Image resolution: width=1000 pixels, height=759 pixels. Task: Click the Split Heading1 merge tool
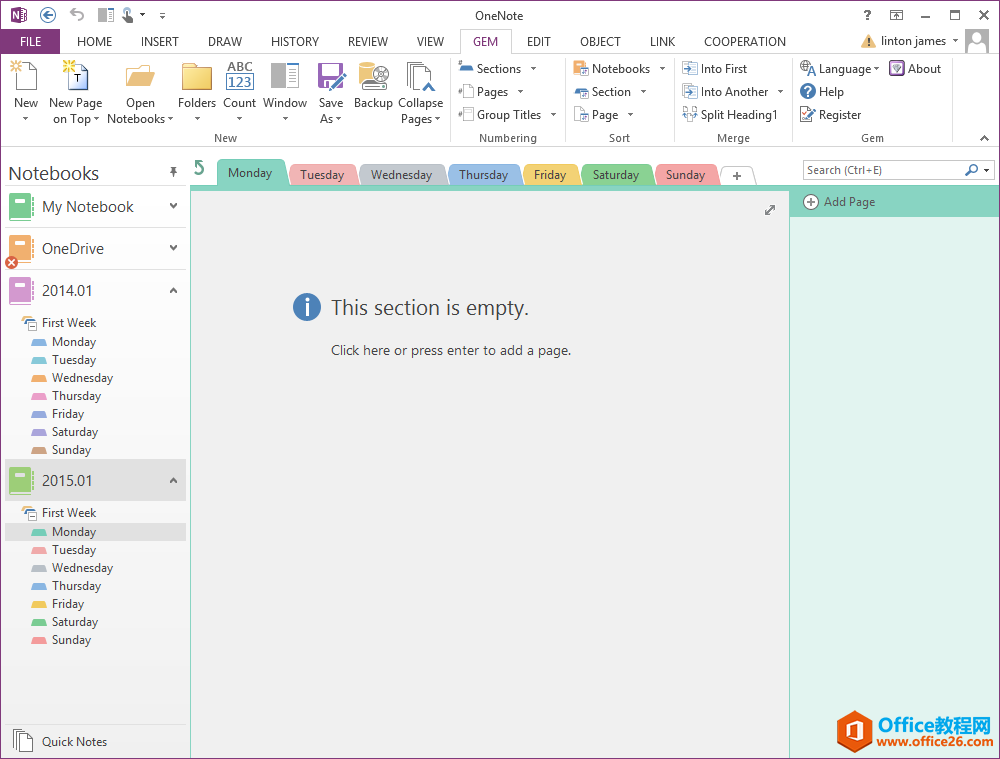coord(730,115)
